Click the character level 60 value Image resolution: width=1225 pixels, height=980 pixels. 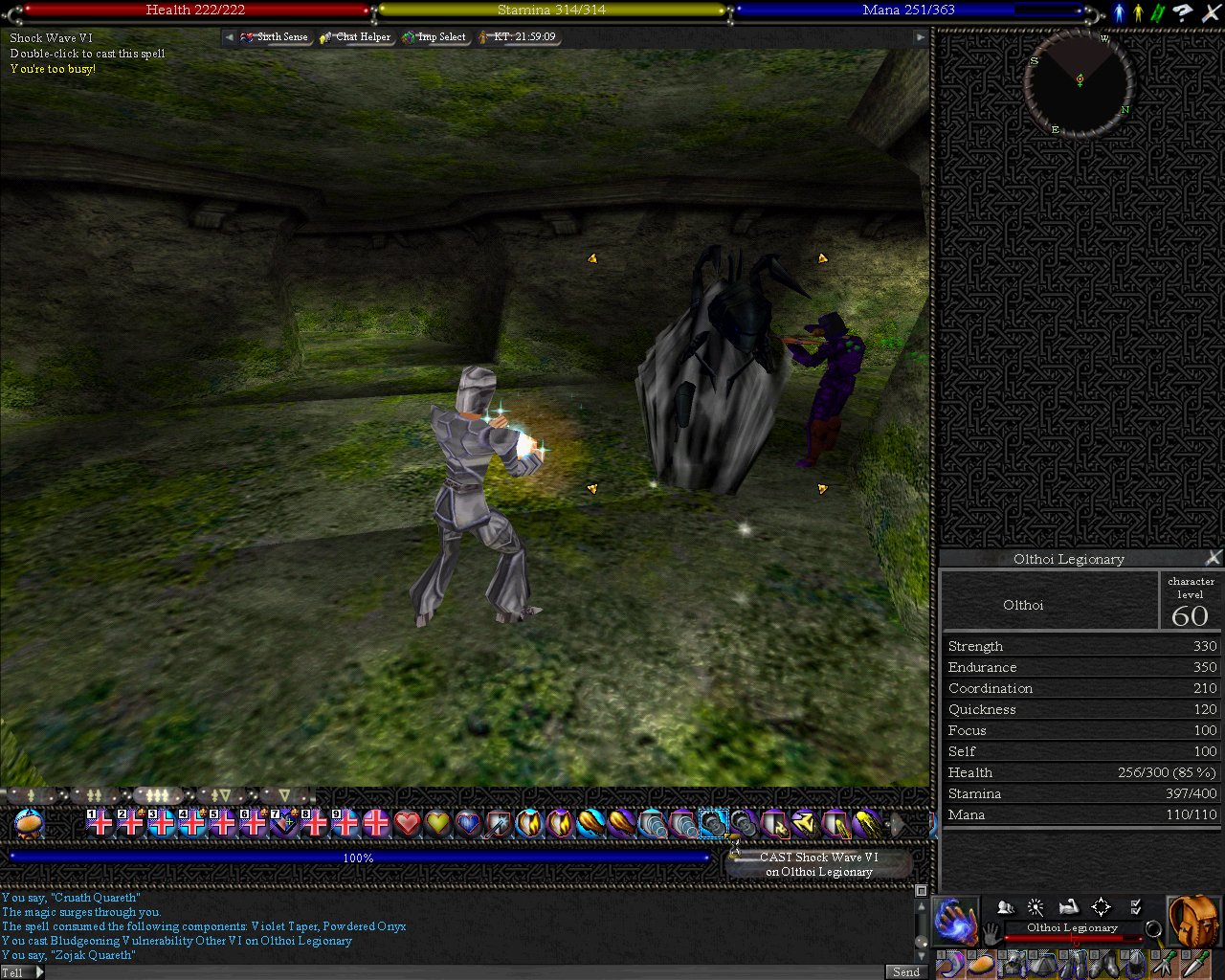(1191, 615)
